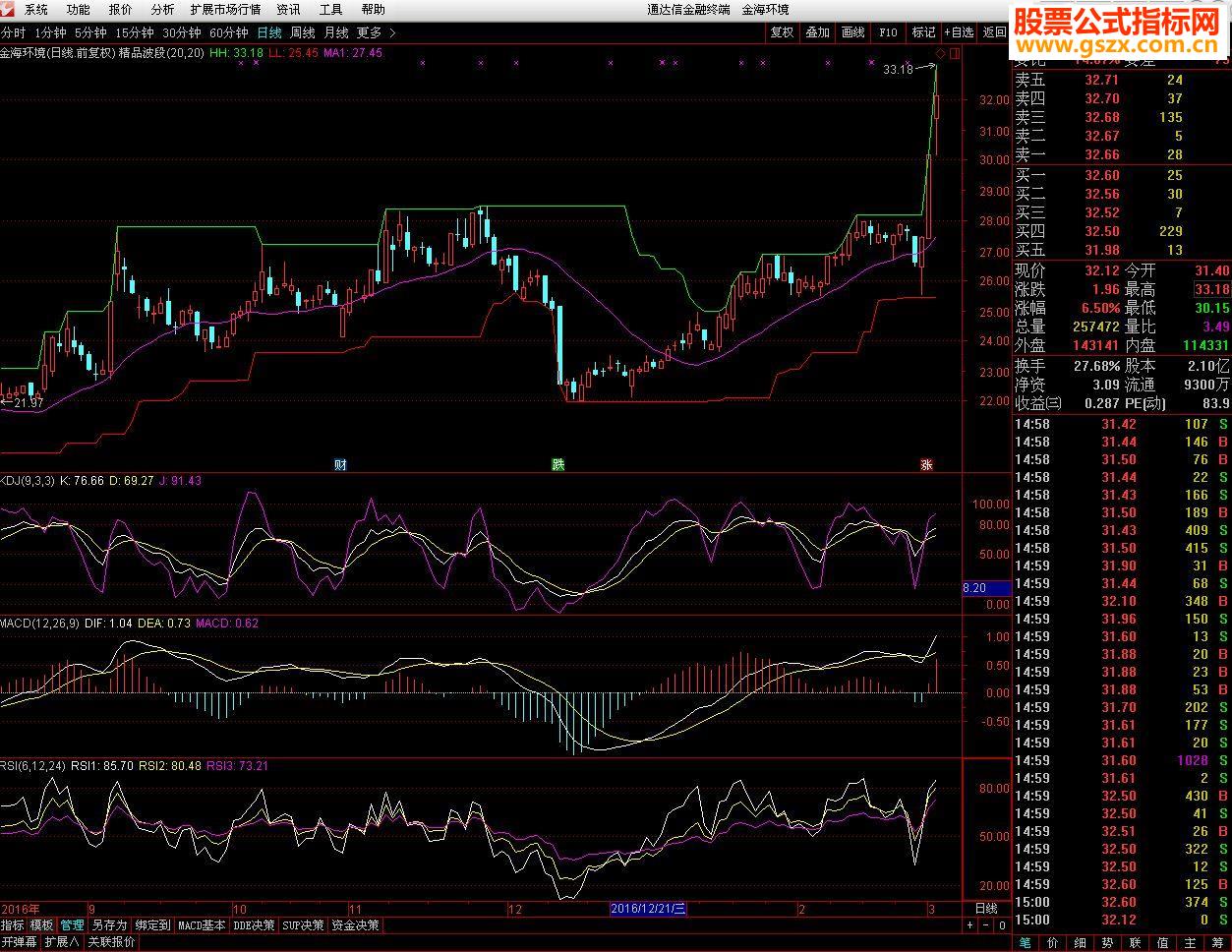
Task: Open the 资讯 menu
Action: pyautogui.click(x=288, y=9)
